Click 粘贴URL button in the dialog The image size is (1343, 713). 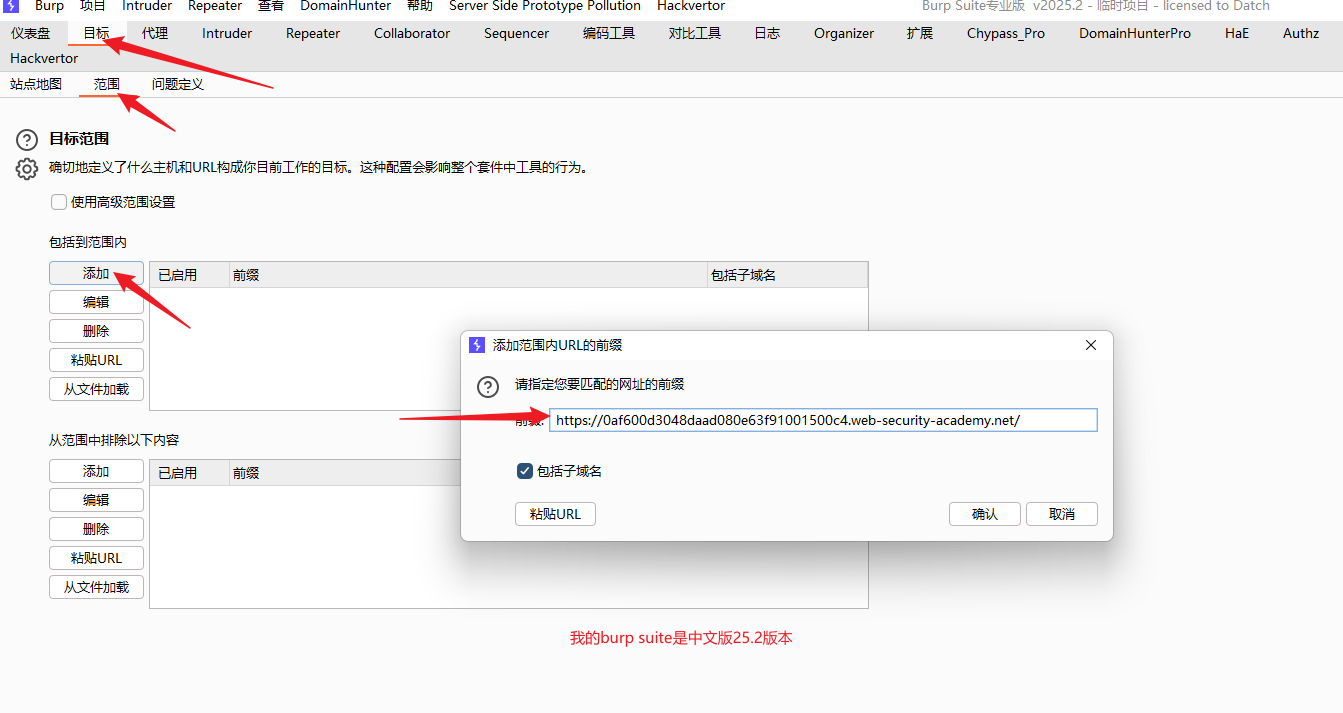click(x=556, y=514)
